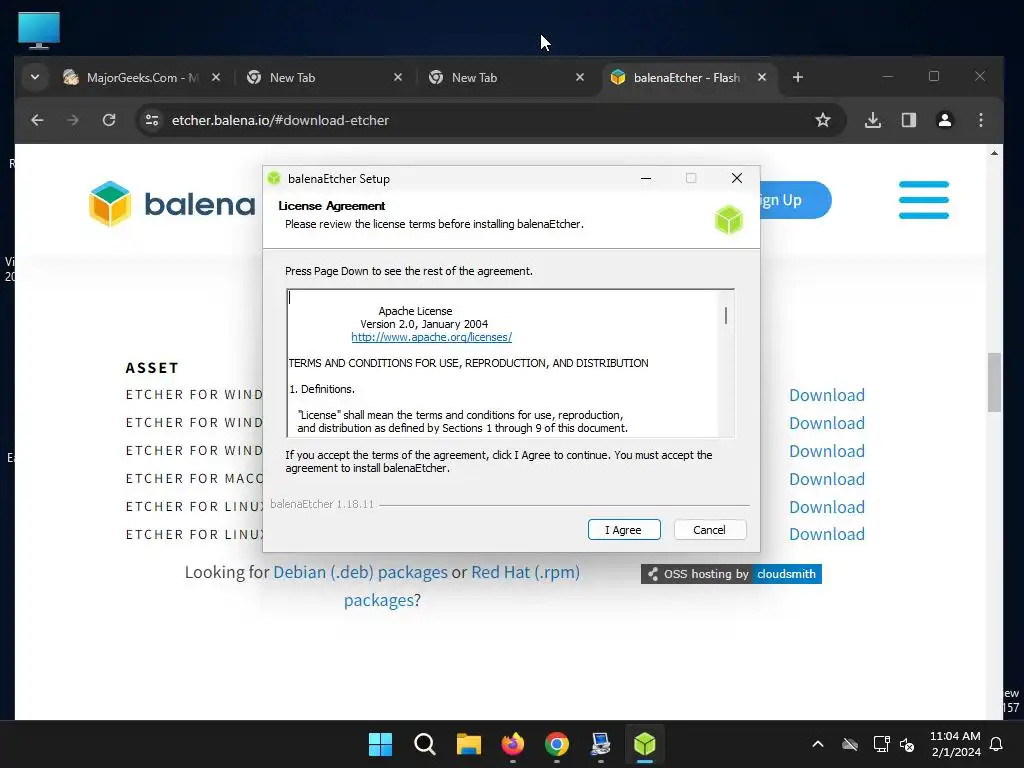
Task: Click the page scrollbar up arrow
Action: (994, 153)
